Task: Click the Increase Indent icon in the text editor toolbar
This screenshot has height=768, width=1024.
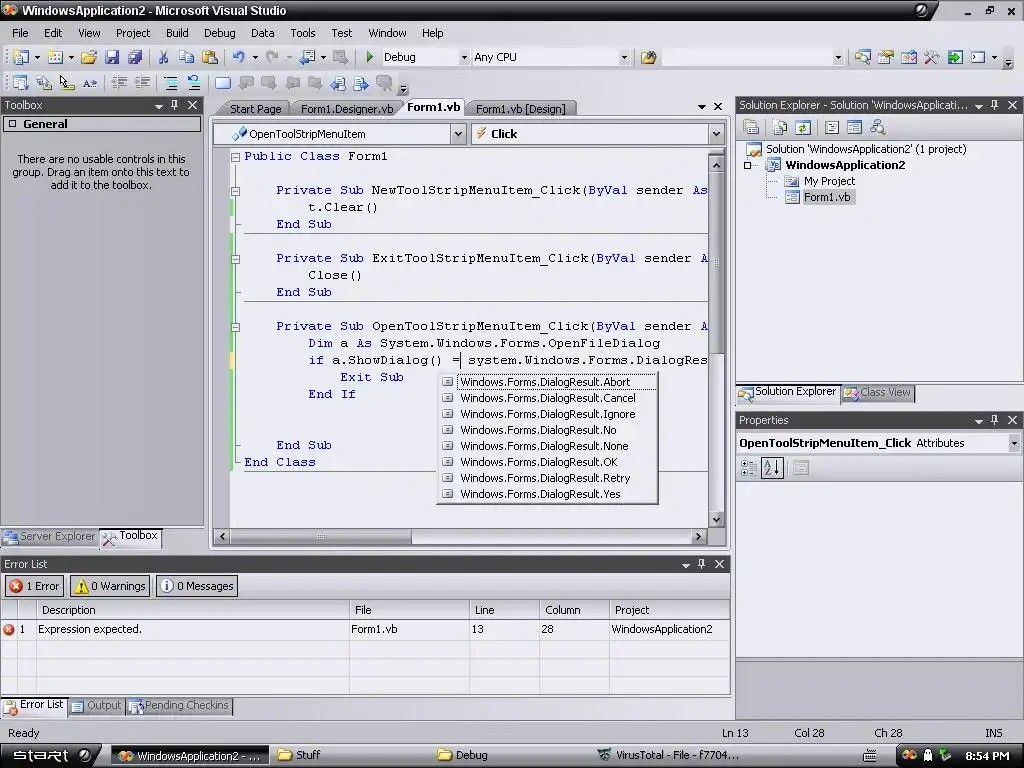Action: coord(142,82)
